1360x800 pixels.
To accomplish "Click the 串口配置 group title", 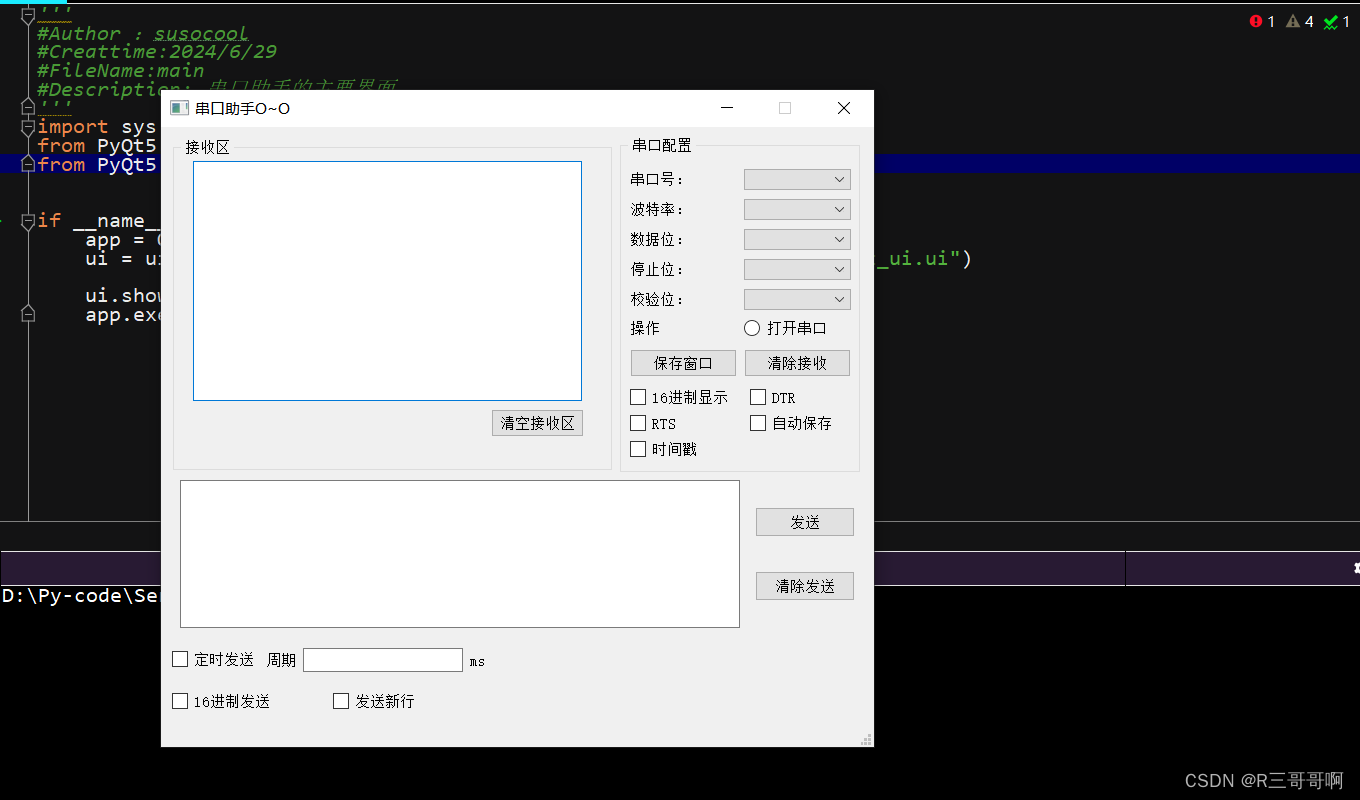I will tap(661, 146).
